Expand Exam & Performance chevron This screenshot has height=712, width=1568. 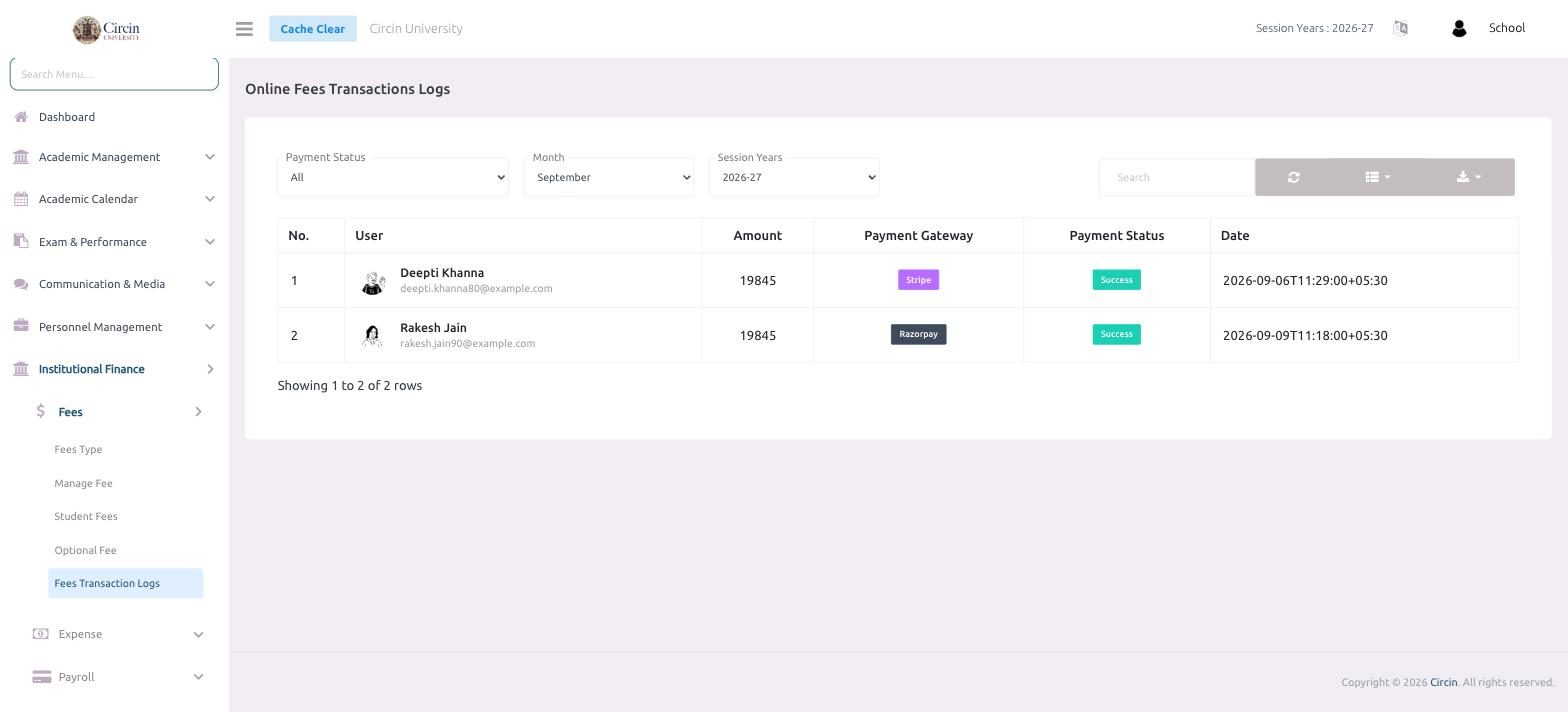(x=210, y=242)
